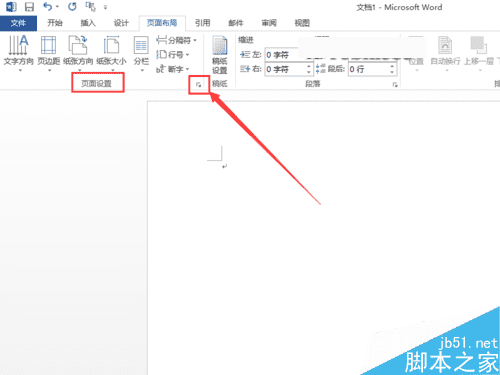Open the 文件 (File) tab
Viewport: 500px width, 375px height.
18,23
